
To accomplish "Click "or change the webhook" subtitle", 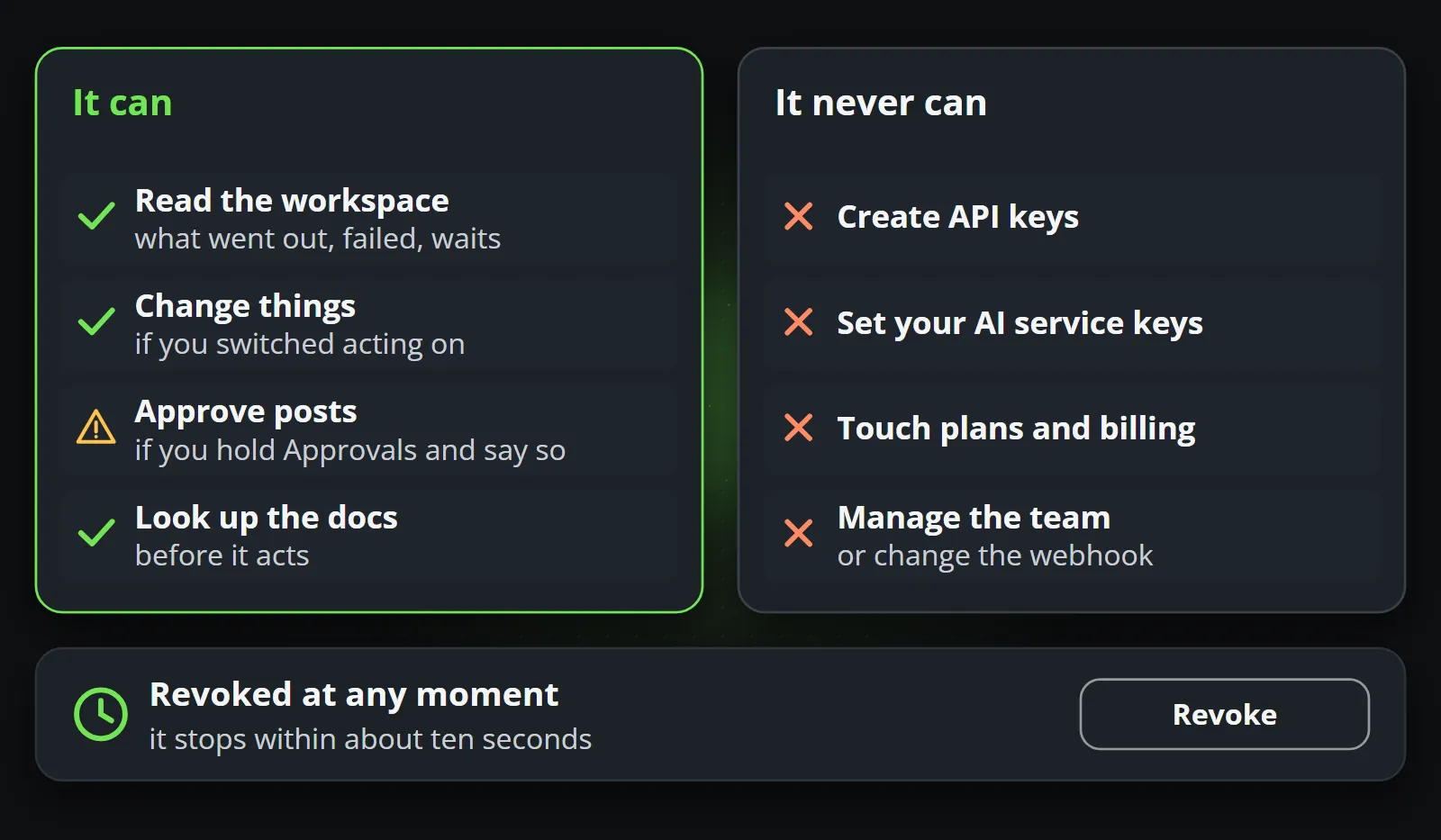I will (995, 555).
